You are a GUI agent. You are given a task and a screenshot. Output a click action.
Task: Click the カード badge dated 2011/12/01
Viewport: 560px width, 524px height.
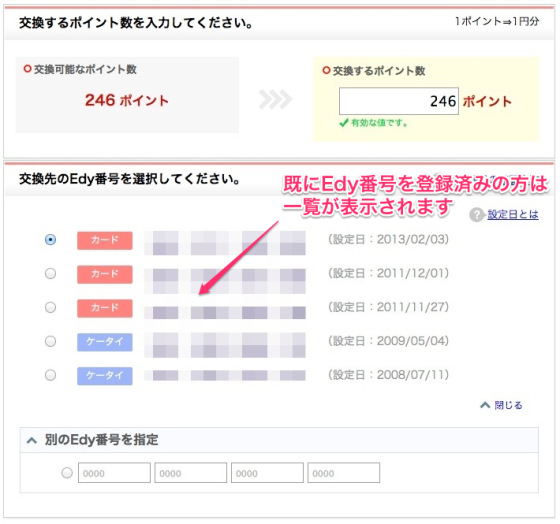click(x=105, y=274)
